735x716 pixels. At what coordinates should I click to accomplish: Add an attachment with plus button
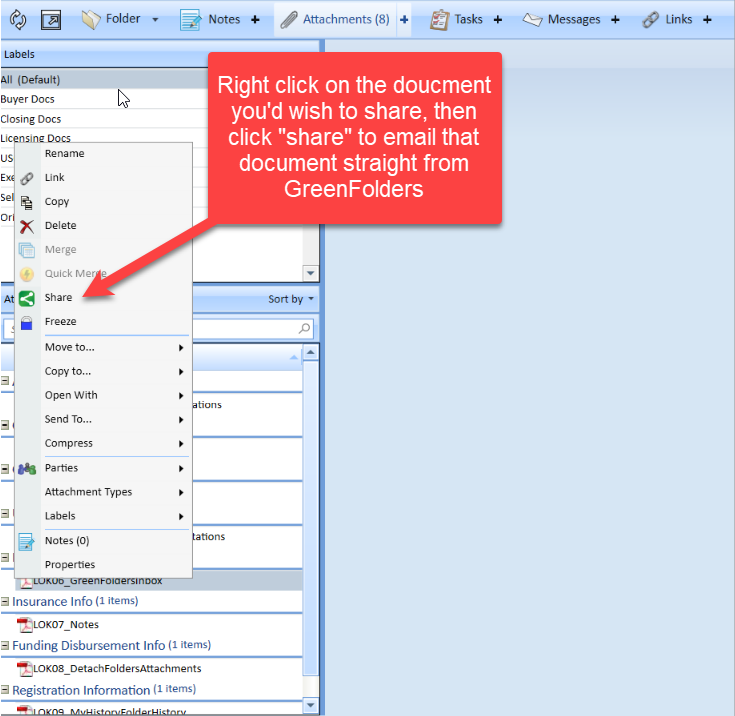[x=404, y=20]
